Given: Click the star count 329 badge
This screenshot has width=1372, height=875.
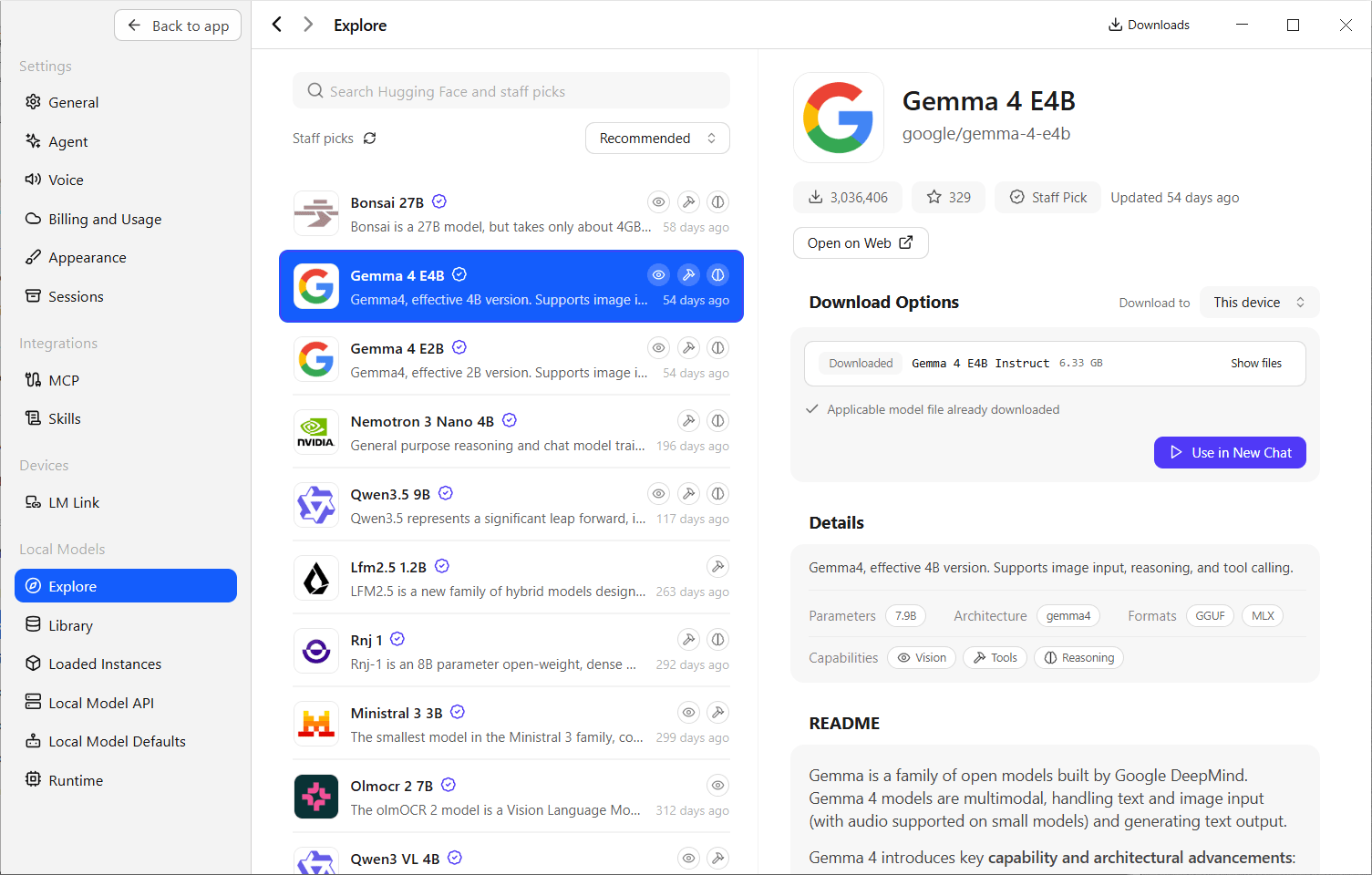Looking at the screenshot, I should tap(949, 197).
